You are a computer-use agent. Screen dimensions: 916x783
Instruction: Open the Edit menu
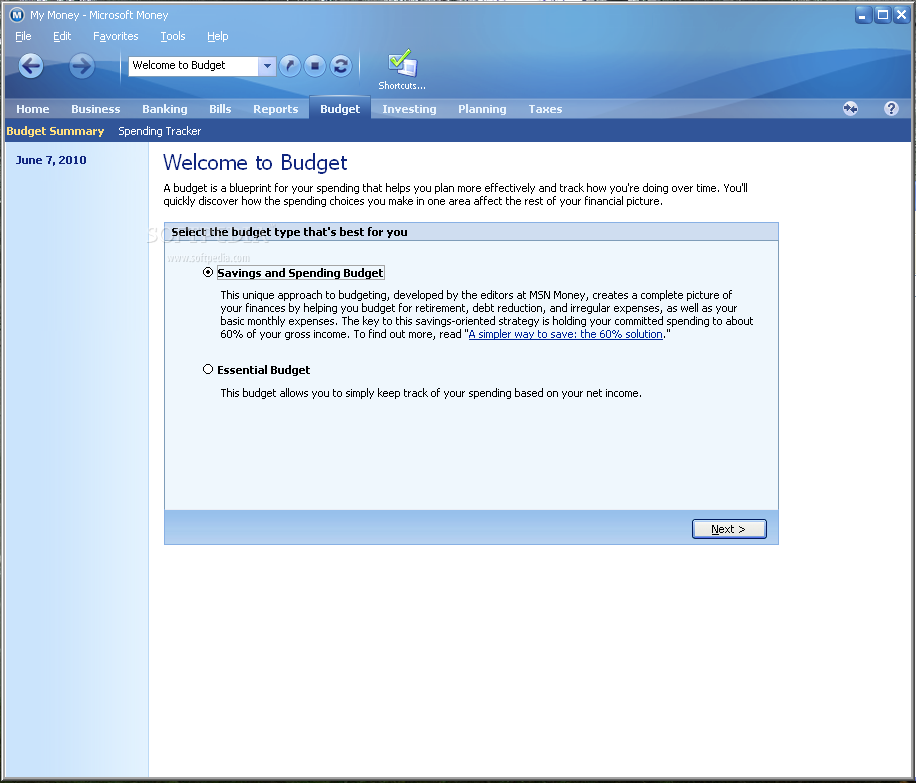tap(62, 36)
